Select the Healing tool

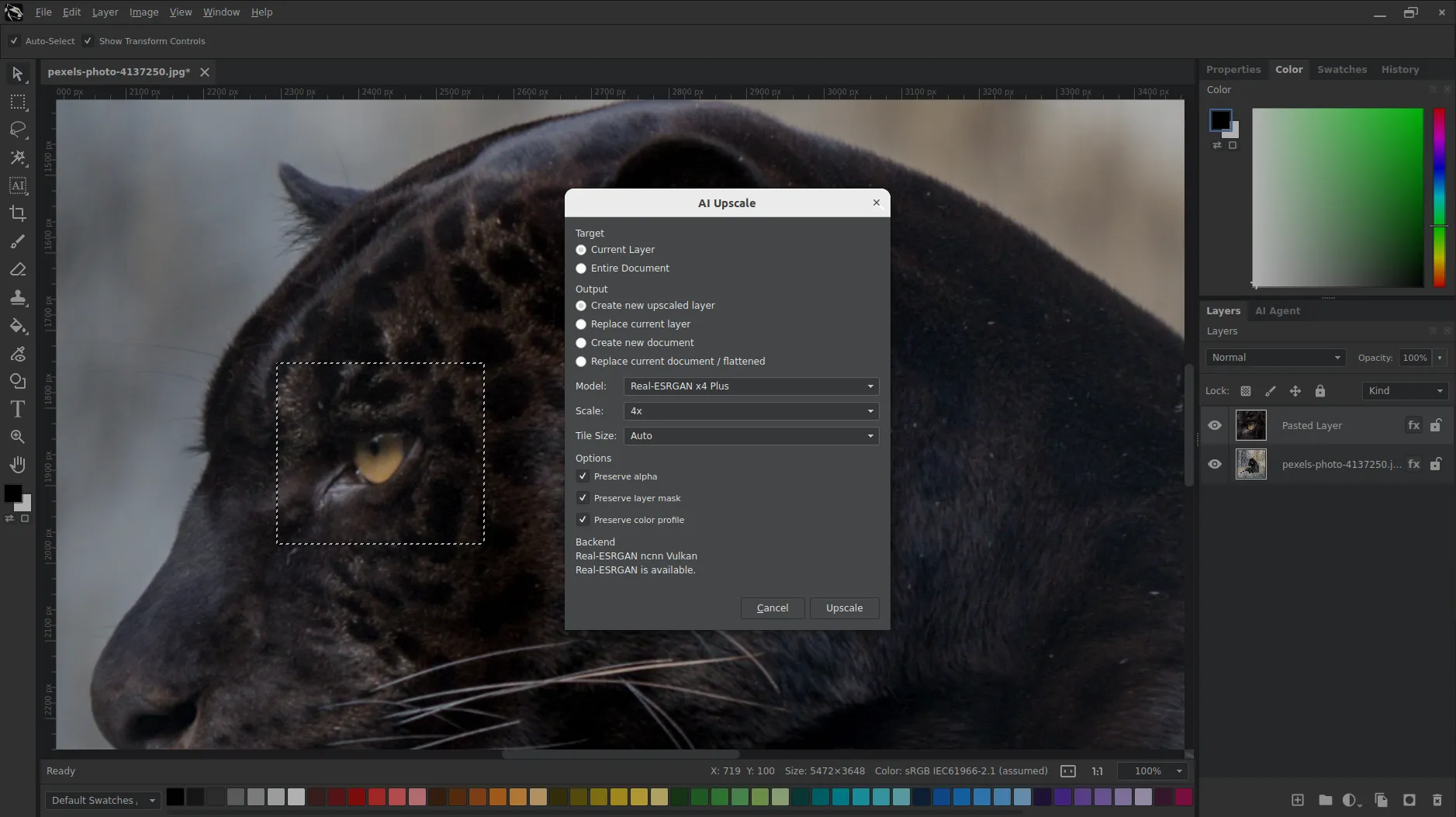[x=18, y=353]
